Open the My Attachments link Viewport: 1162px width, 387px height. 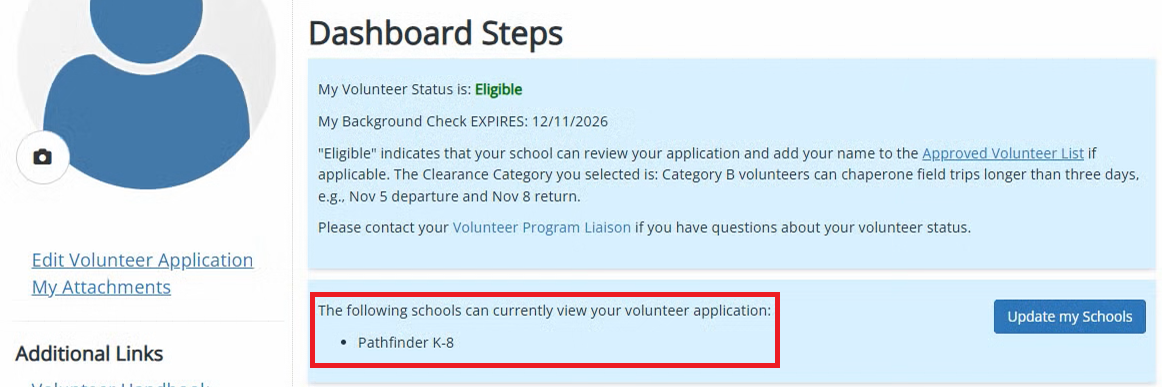click(x=101, y=287)
